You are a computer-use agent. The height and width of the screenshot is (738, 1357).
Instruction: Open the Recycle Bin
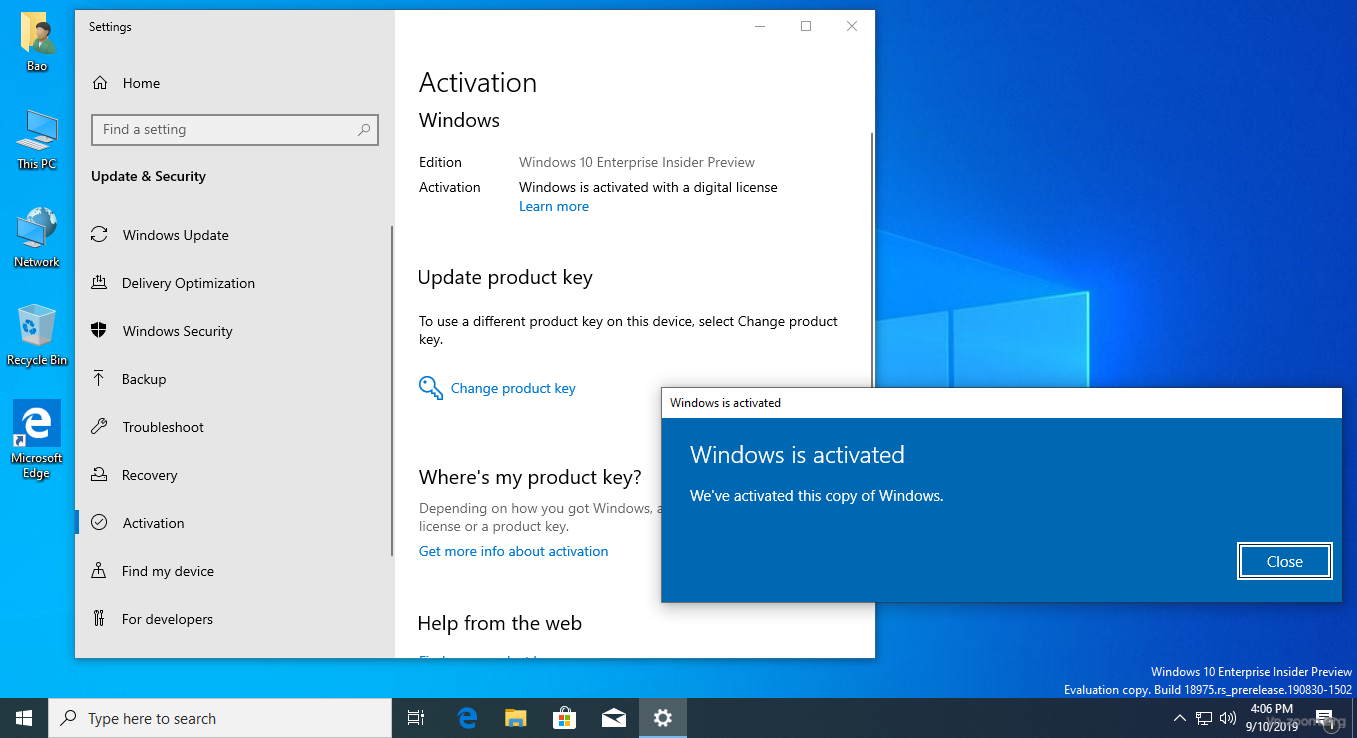pyautogui.click(x=37, y=336)
